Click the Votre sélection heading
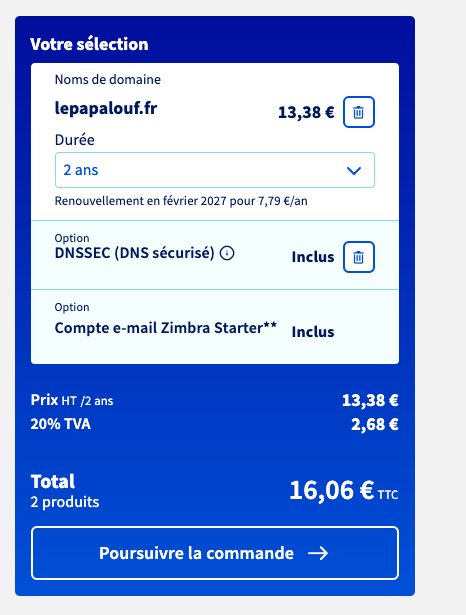 [89, 44]
